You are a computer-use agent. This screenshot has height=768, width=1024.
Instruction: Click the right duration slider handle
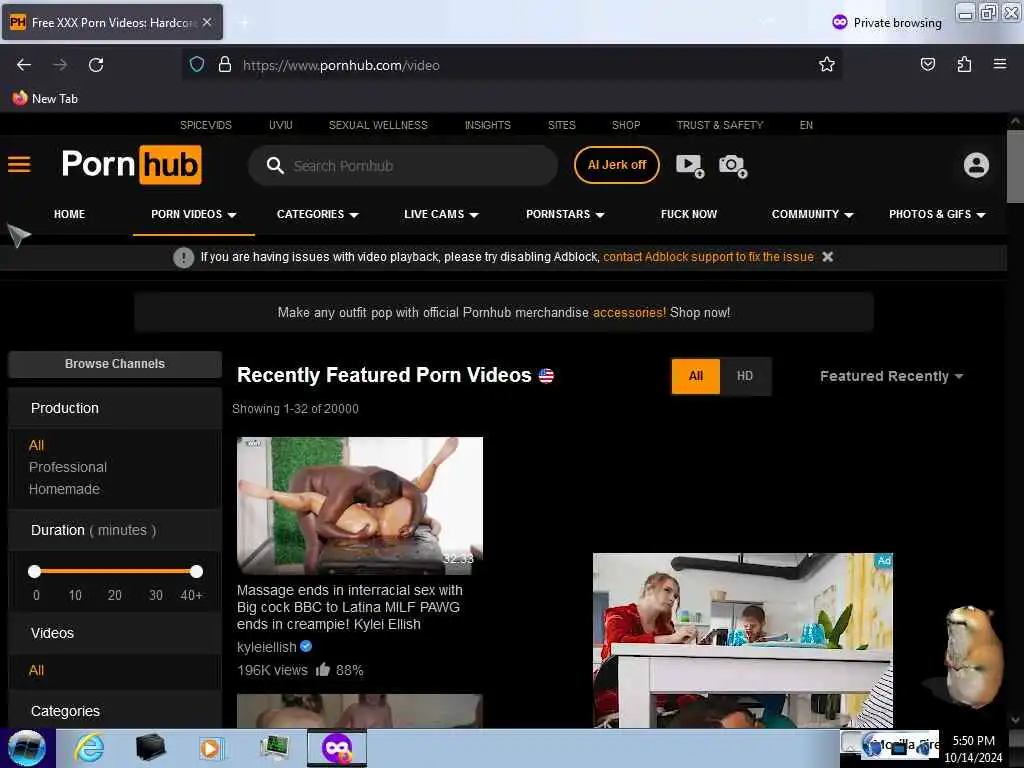(x=196, y=571)
